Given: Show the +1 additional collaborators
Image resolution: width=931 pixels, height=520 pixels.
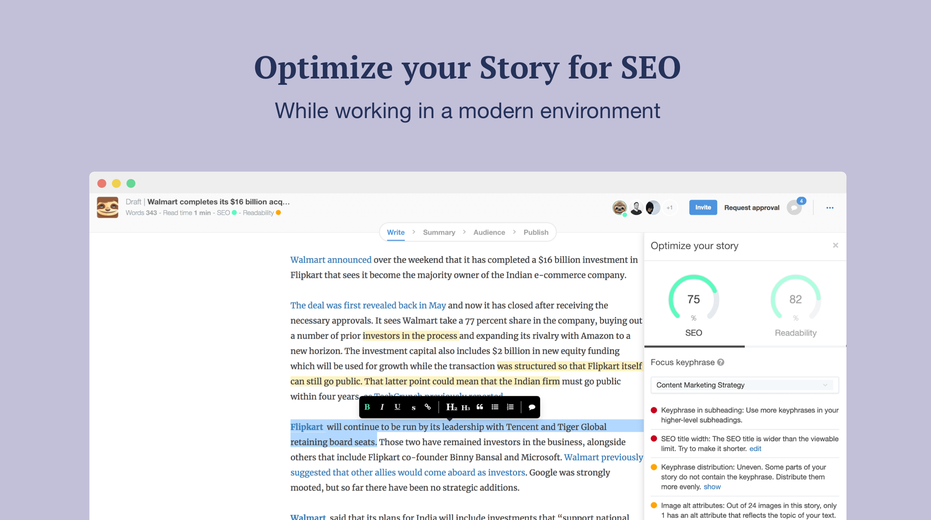Looking at the screenshot, I should (x=670, y=208).
